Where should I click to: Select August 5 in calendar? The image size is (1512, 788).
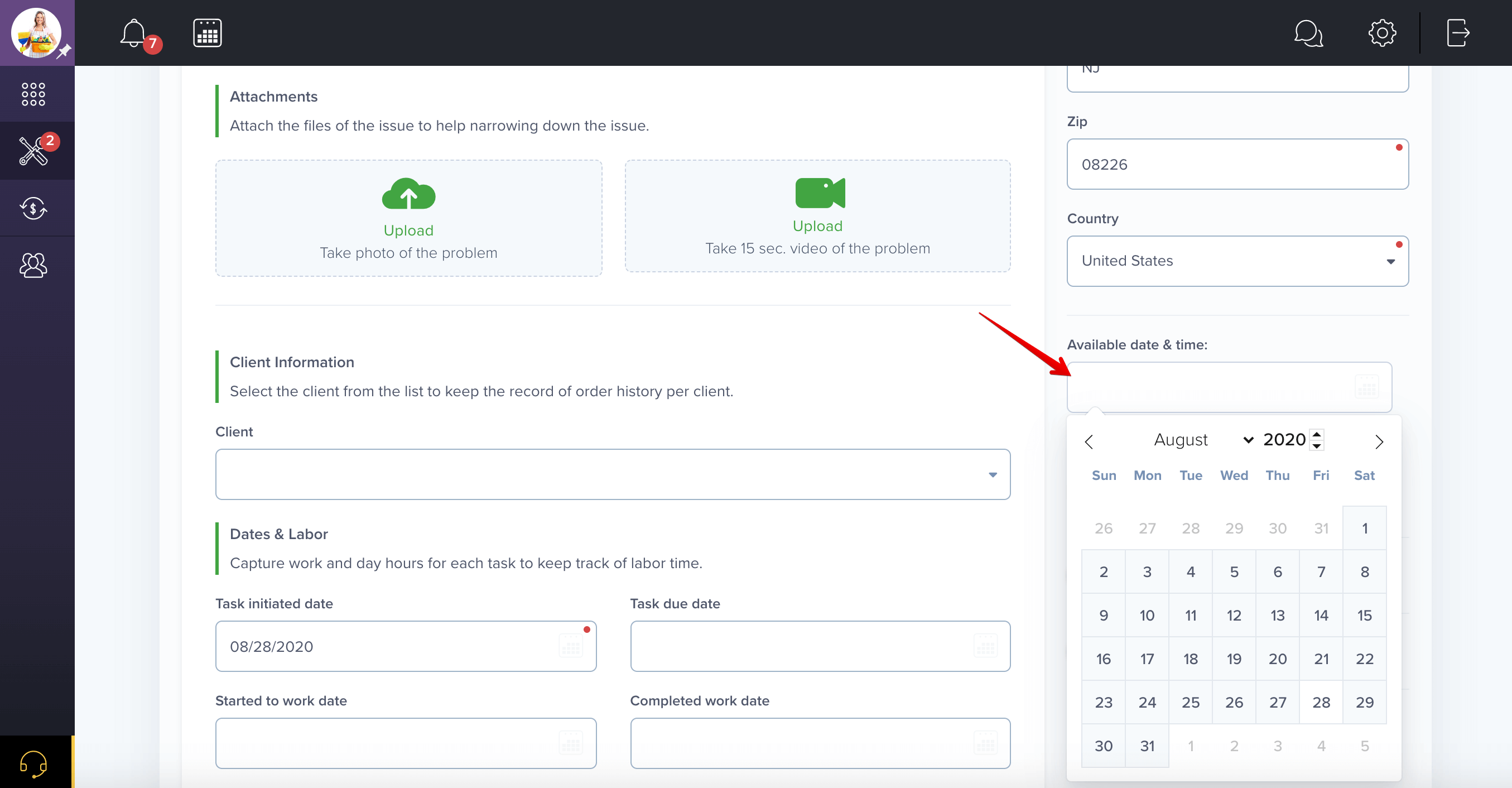(1234, 571)
